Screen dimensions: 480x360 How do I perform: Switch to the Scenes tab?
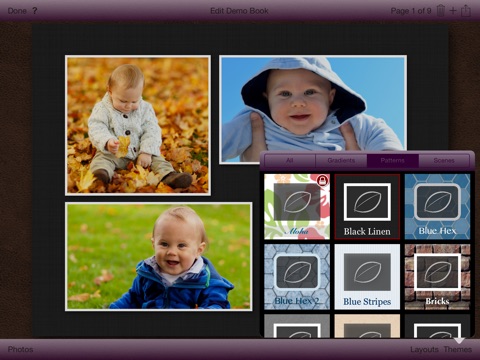point(444,161)
